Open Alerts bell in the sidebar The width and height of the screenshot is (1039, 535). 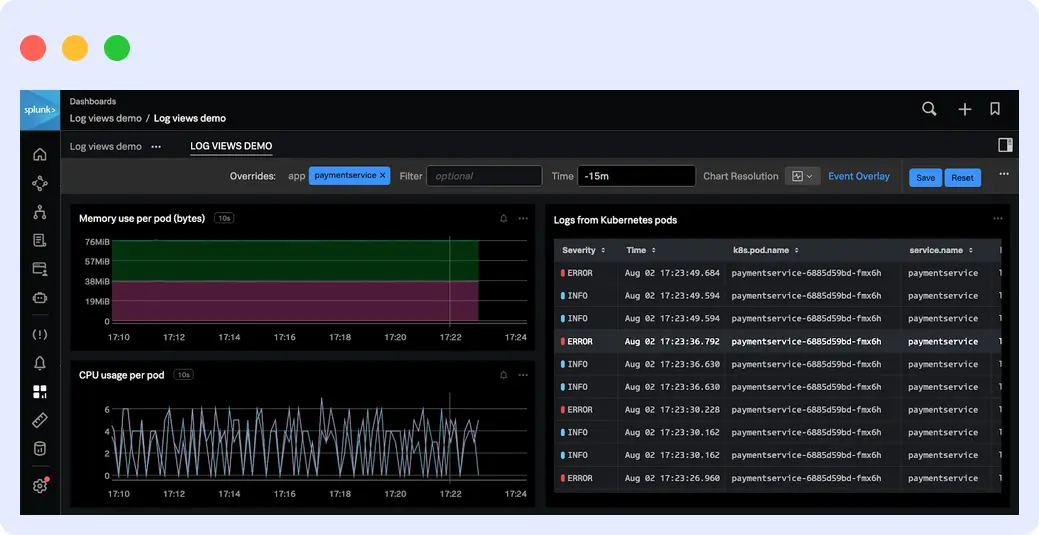pos(40,363)
